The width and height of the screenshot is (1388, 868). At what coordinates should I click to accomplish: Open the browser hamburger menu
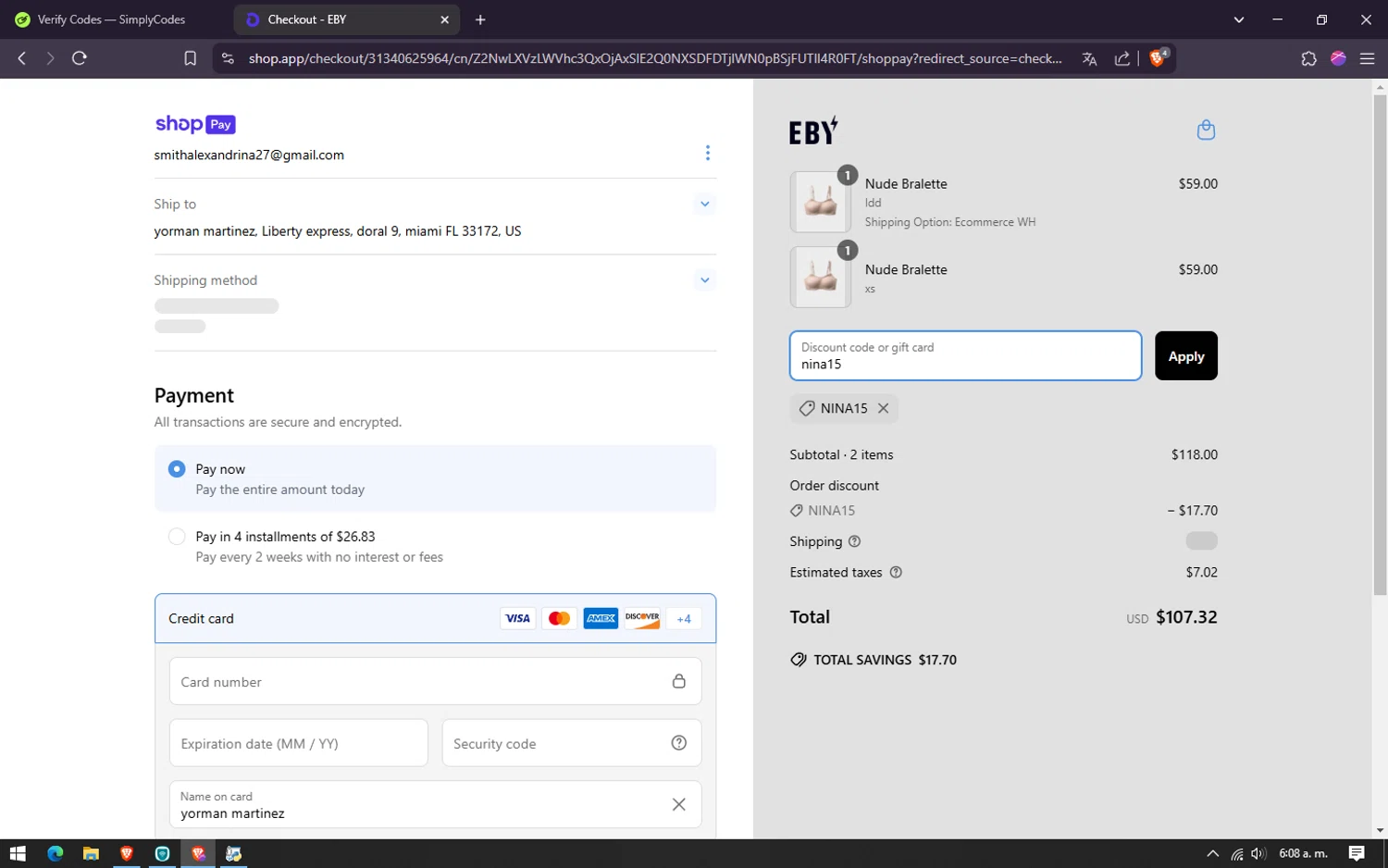click(1367, 58)
